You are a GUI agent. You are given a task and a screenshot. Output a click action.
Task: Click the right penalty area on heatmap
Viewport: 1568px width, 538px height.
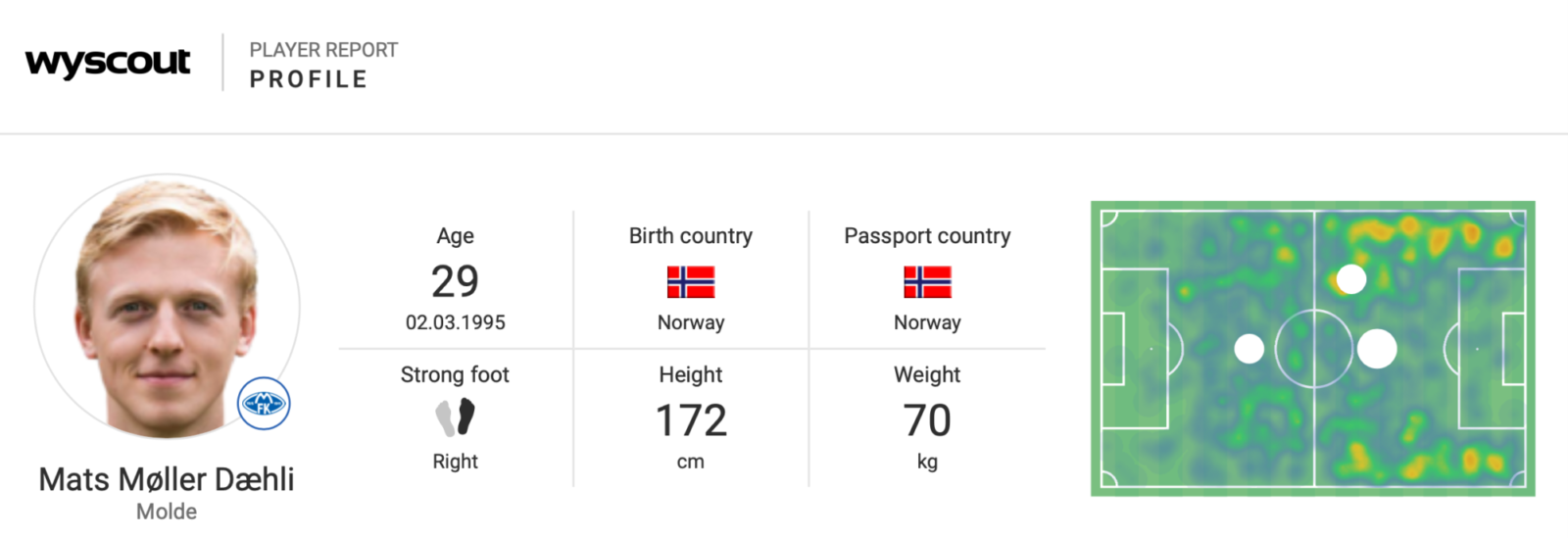coord(1492,349)
